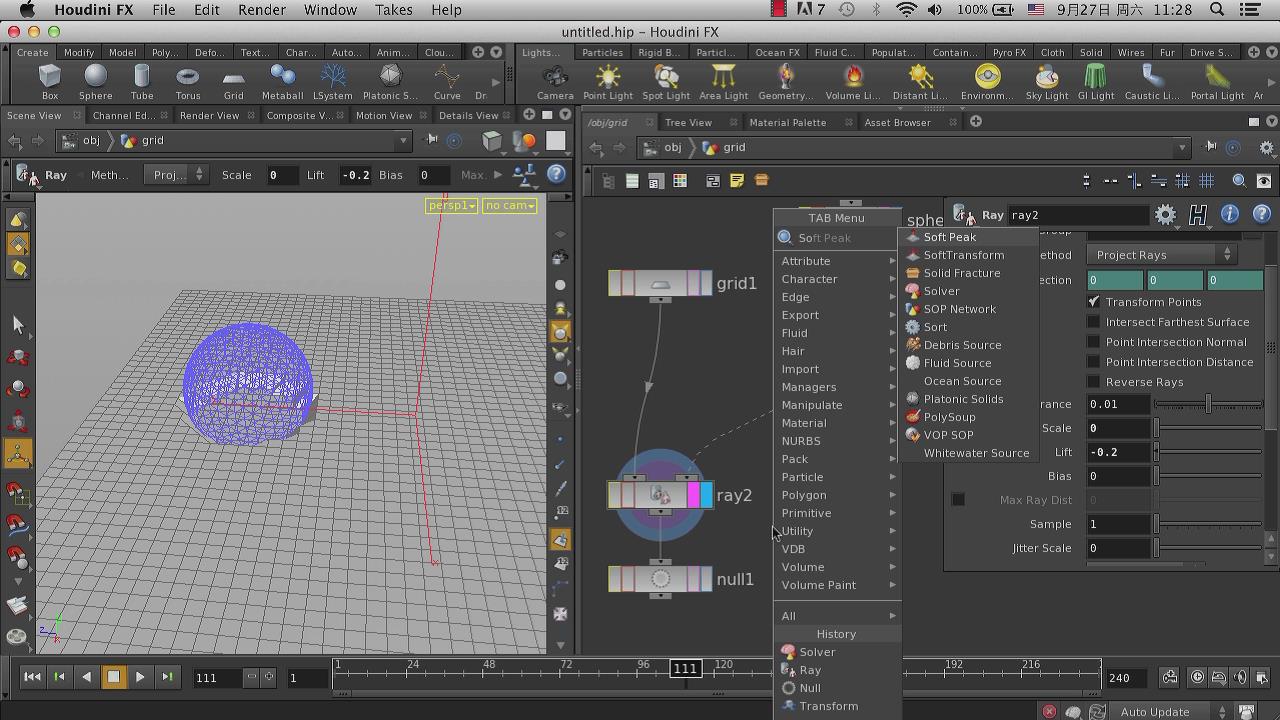This screenshot has height=720, width=1280.
Task: Add a sticky note in network editor
Action: point(737,181)
